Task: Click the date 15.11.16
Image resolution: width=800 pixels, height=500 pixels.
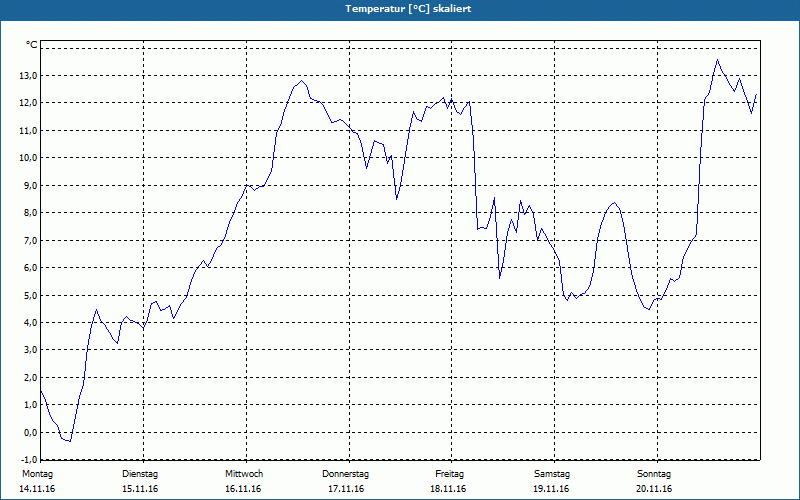Action: point(140,489)
